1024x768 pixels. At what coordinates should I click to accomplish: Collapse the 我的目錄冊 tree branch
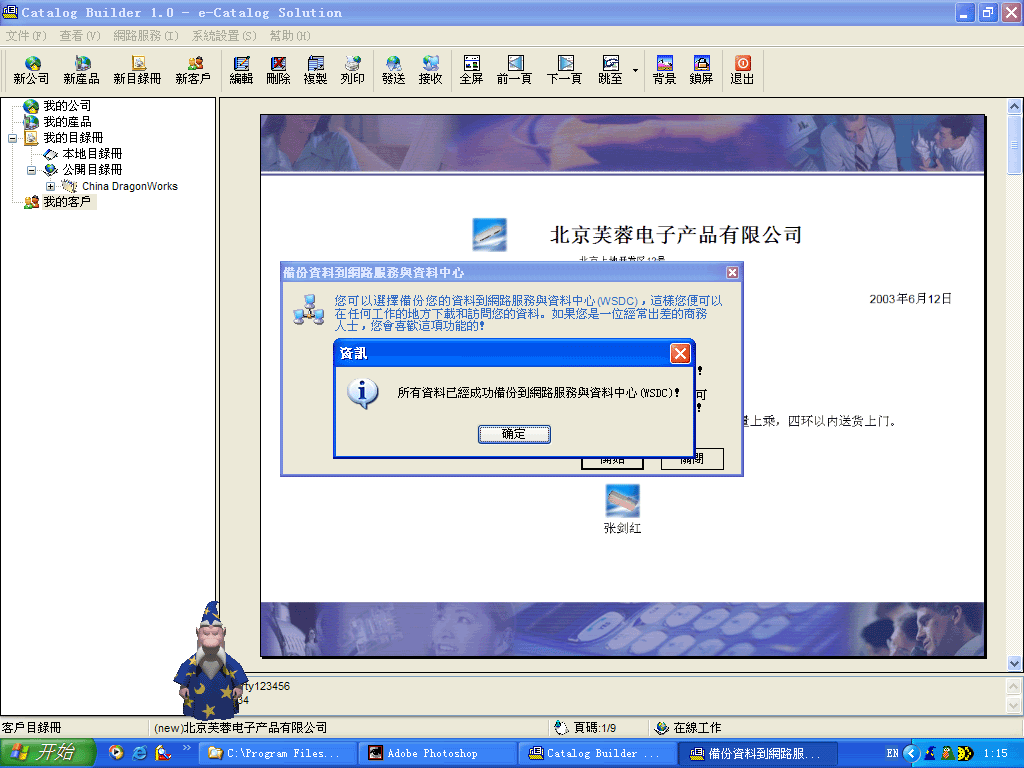(12, 138)
